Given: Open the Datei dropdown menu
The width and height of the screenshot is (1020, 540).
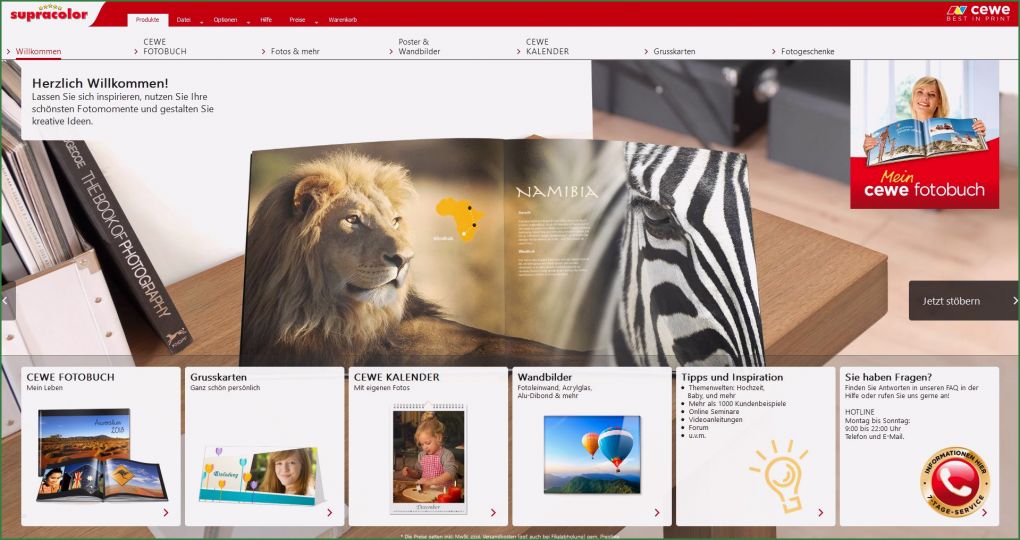Looking at the screenshot, I should tap(184, 20).
